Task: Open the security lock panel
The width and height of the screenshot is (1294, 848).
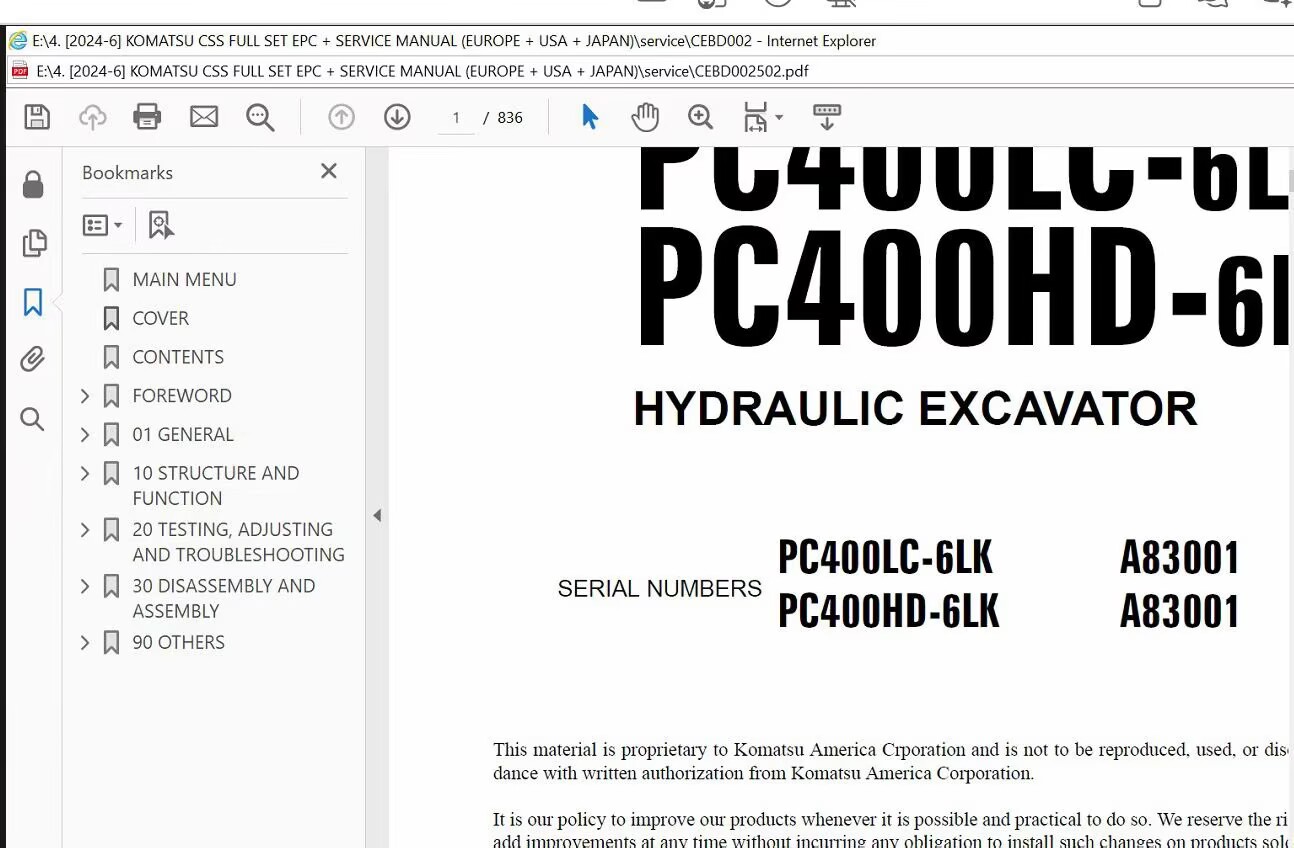Action: [x=33, y=184]
